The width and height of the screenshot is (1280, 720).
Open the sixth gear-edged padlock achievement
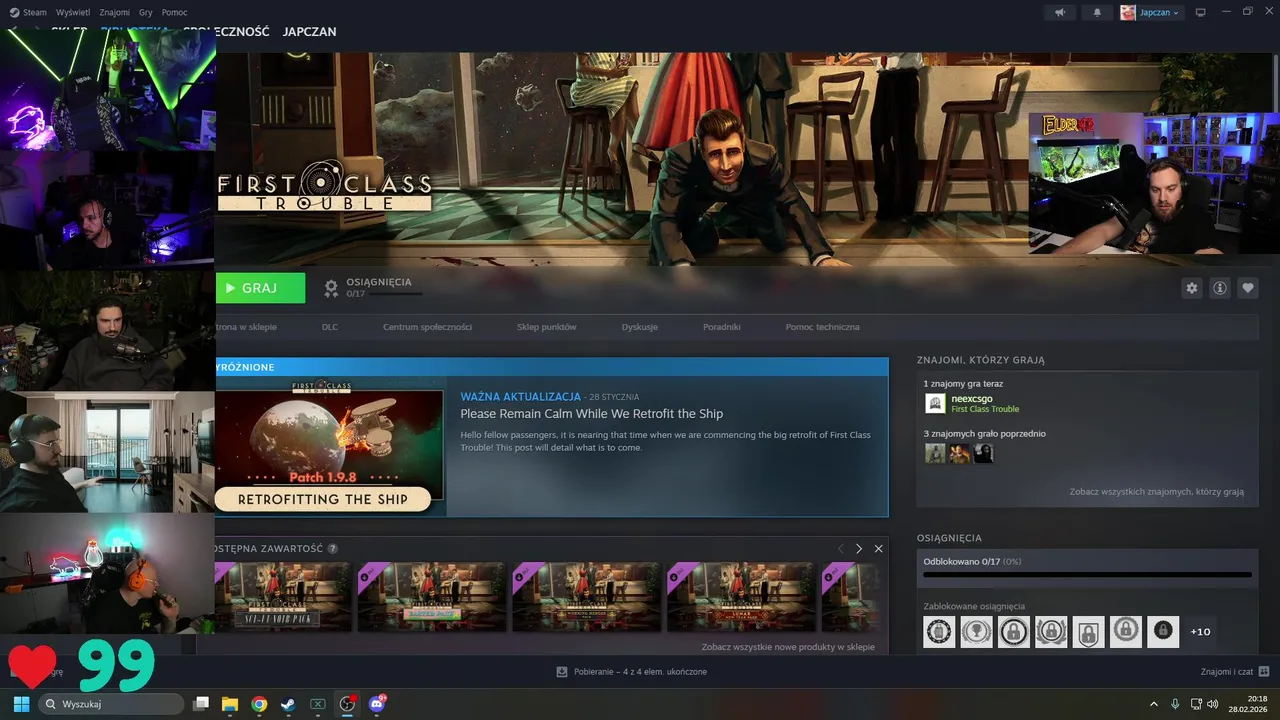1125,632
